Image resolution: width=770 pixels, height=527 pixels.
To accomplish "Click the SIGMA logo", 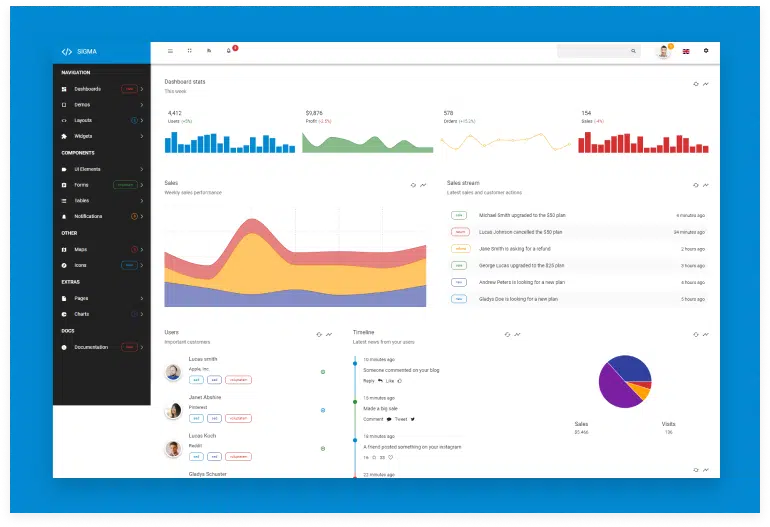I will click(x=79, y=52).
